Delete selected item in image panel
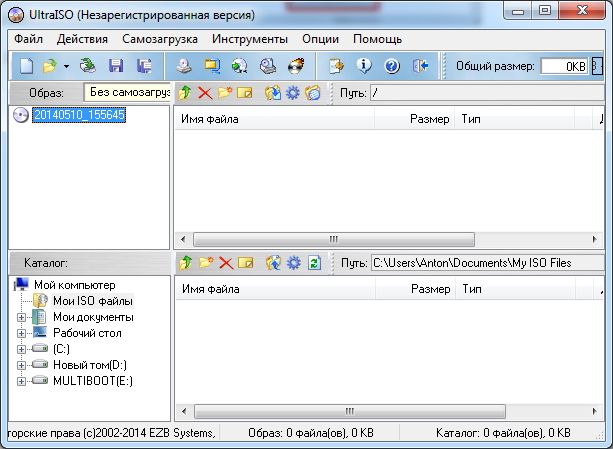This screenshot has height=449, width=613. pyautogui.click(x=205, y=93)
